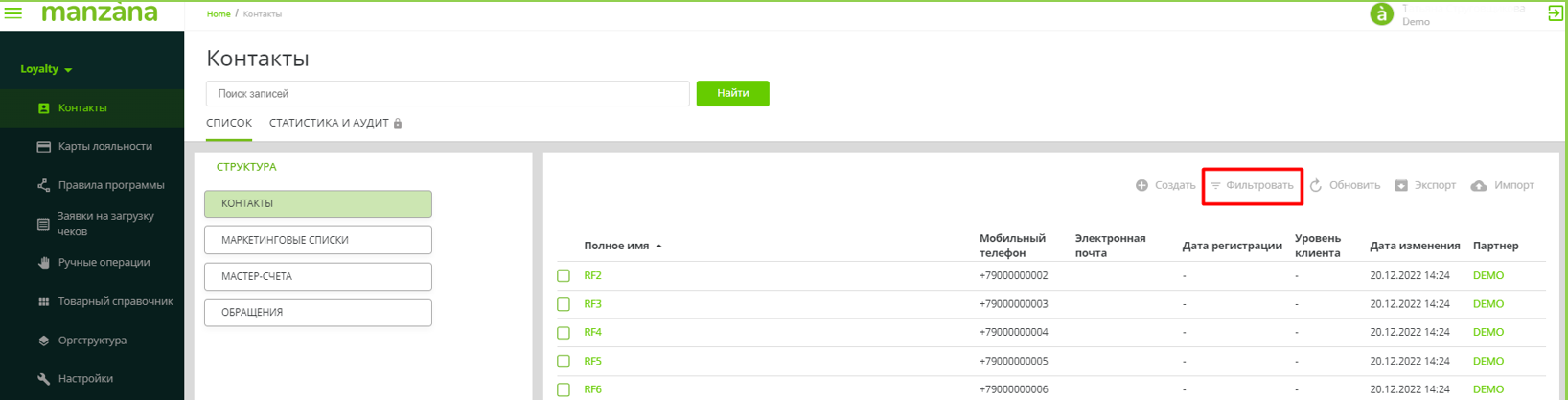Screen dimensions: 1568x400
Task: Open the RF3 contact link
Action: click(x=592, y=304)
